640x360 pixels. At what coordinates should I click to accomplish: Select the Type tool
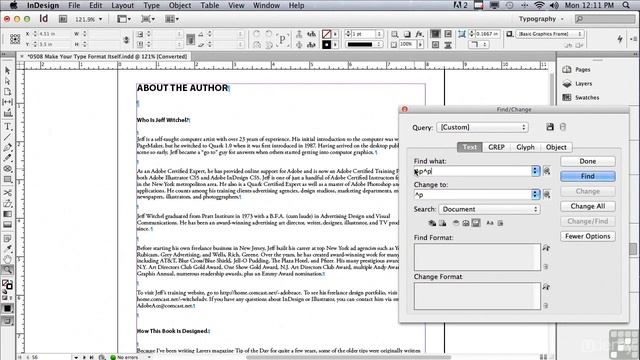click(7, 127)
